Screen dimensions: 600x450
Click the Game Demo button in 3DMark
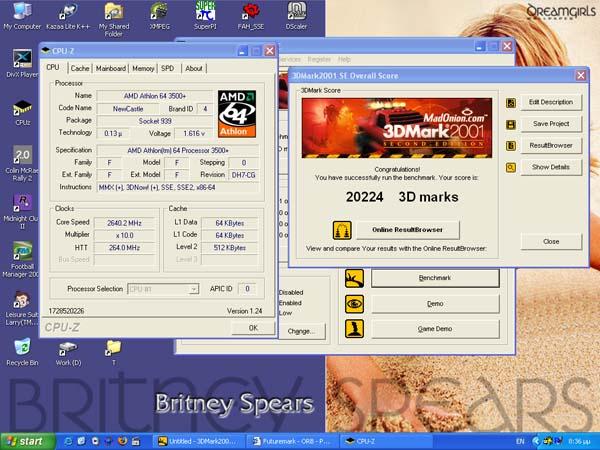pos(435,329)
